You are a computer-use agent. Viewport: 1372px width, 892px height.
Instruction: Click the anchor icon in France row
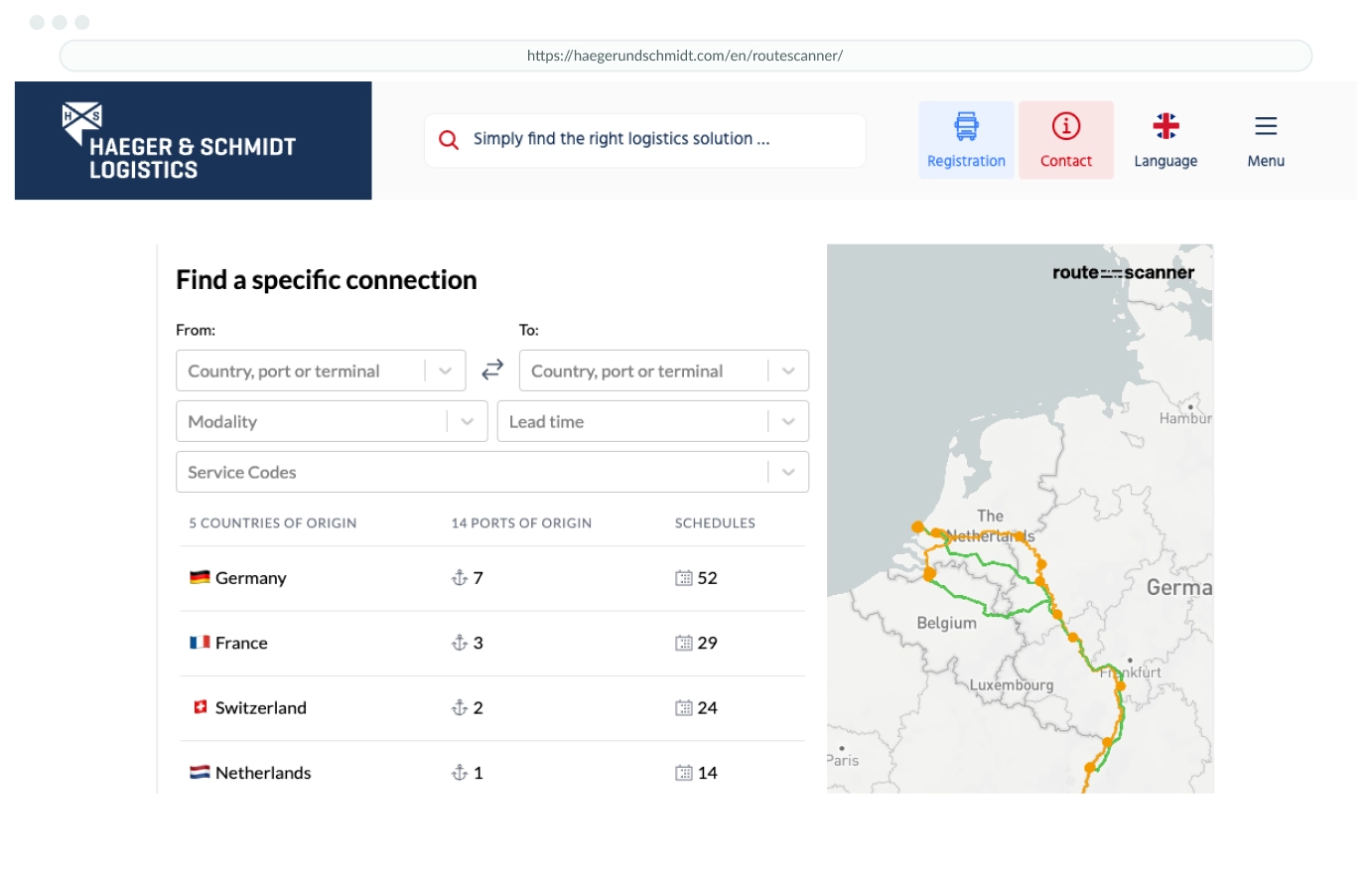point(460,643)
